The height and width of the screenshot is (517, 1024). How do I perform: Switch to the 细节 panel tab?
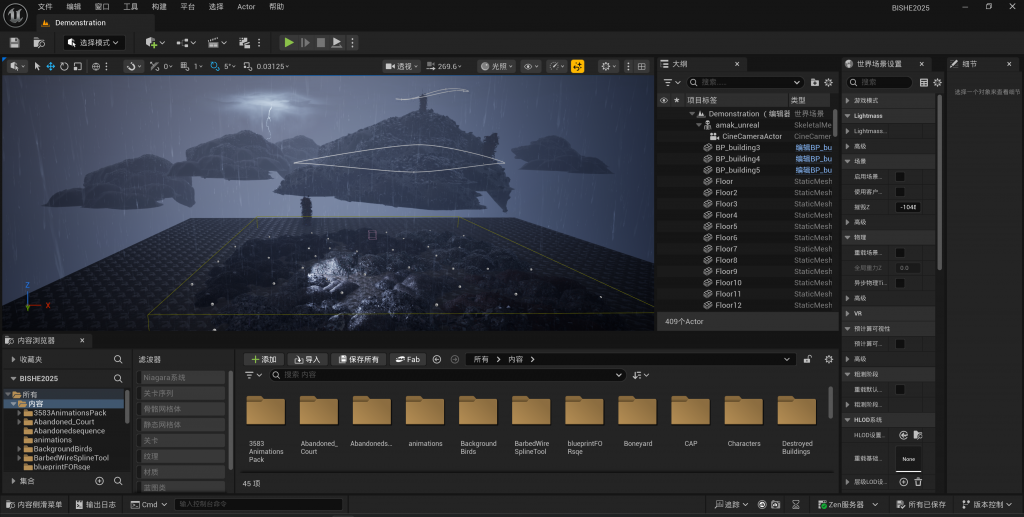[x=969, y=64]
